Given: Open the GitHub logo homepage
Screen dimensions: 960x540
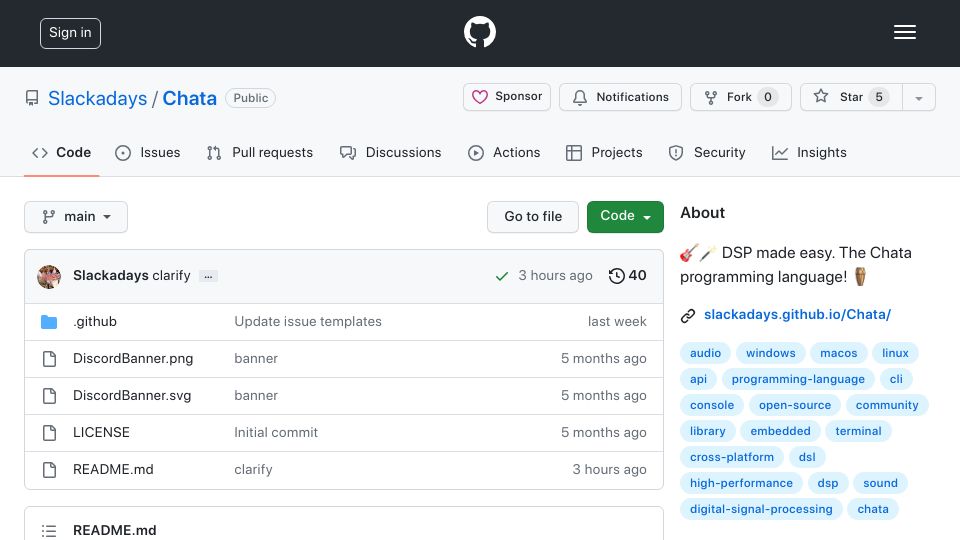Looking at the screenshot, I should point(479,32).
